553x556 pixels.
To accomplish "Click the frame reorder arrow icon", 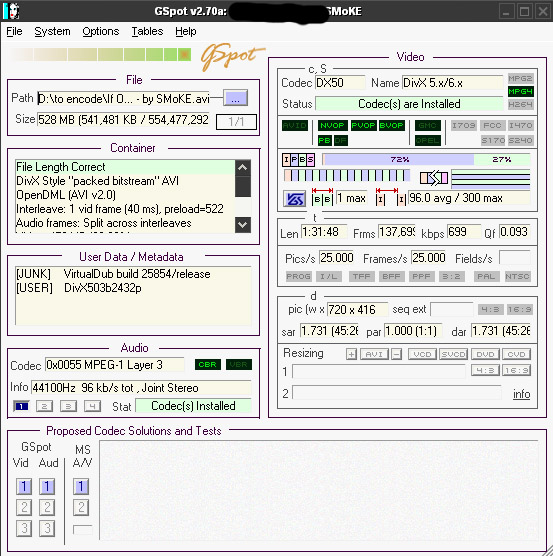I will (434, 178).
